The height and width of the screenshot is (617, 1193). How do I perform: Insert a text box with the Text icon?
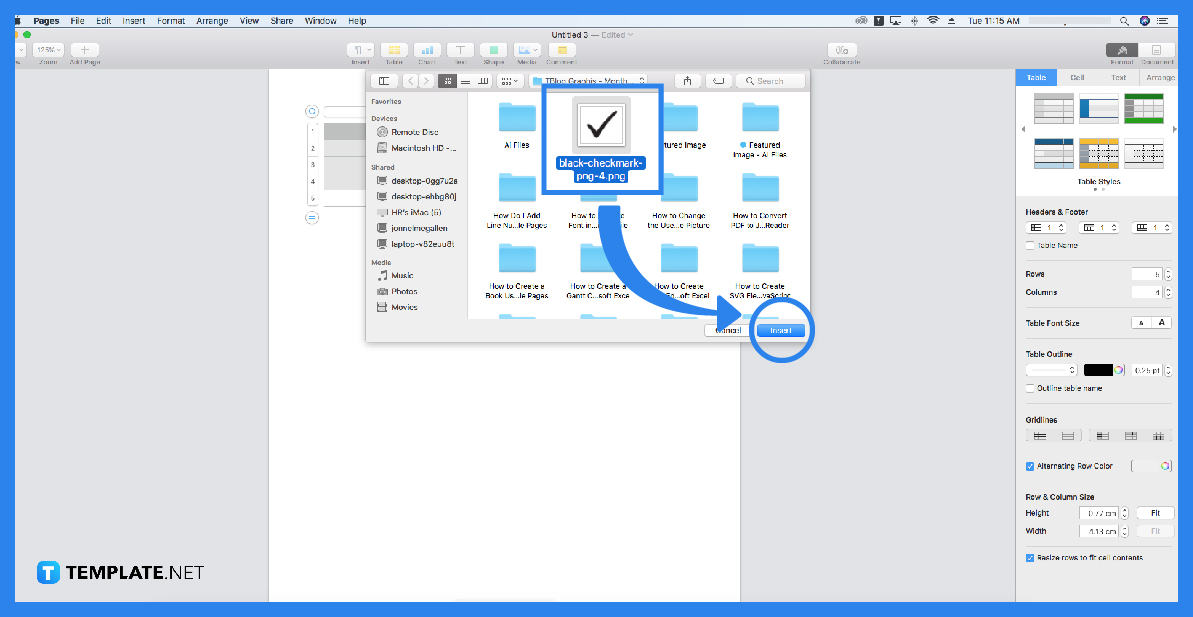coord(460,51)
